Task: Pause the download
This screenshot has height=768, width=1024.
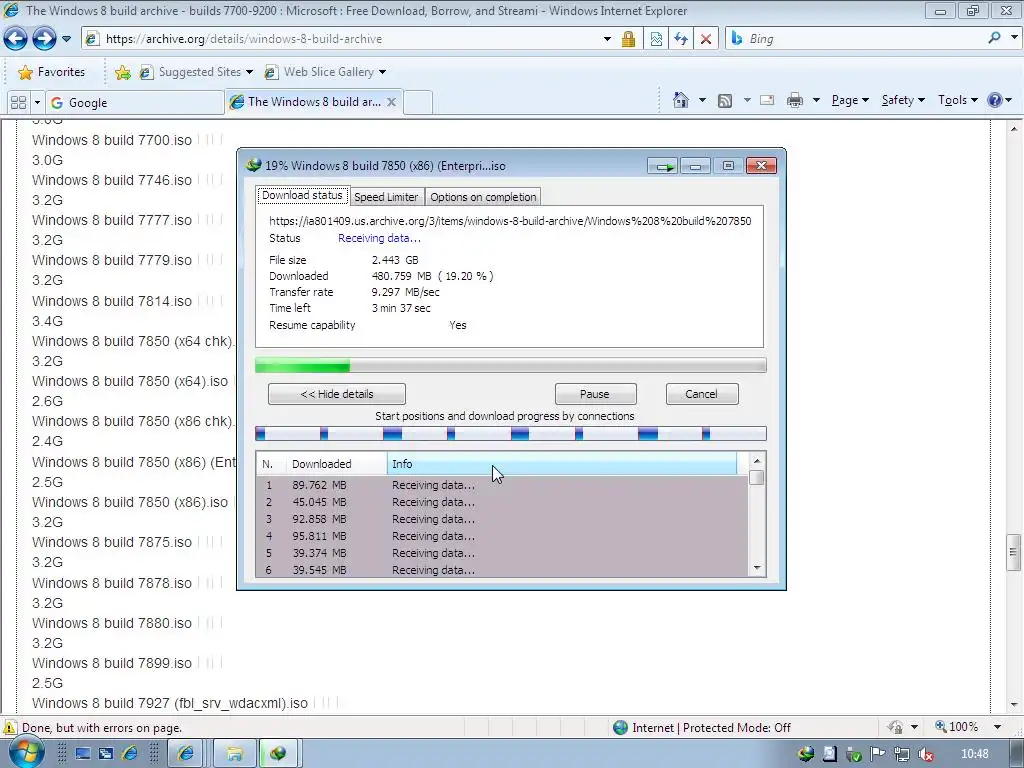Action: tap(595, 394)
